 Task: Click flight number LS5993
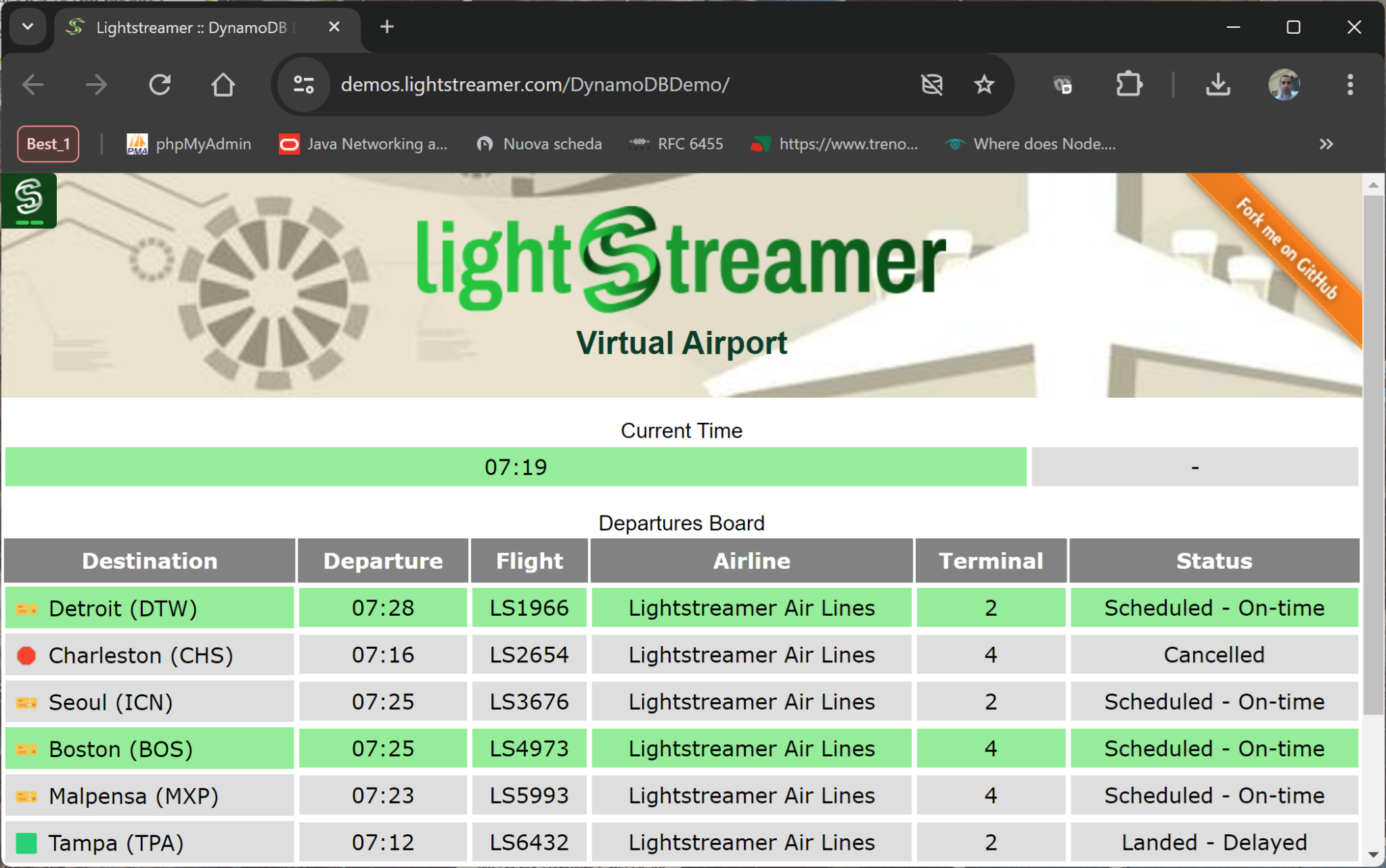pos(529,796)
